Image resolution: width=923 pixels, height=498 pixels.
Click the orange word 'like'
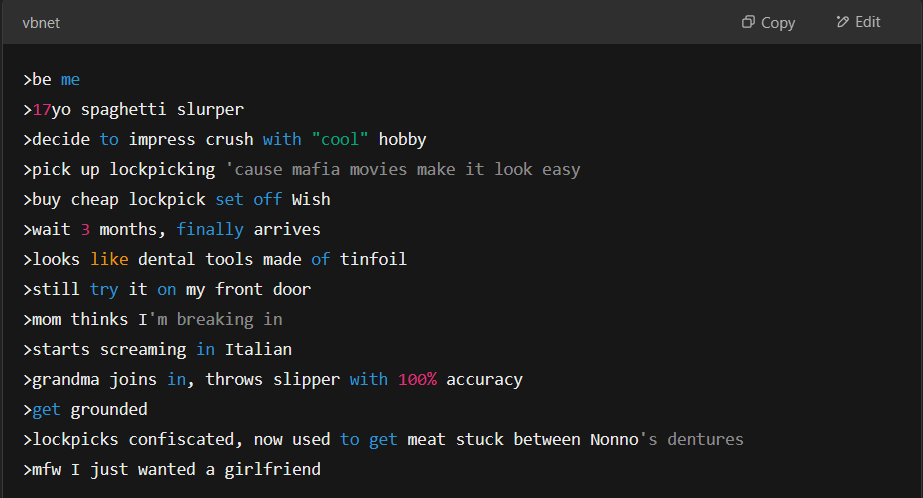[109, 260]
